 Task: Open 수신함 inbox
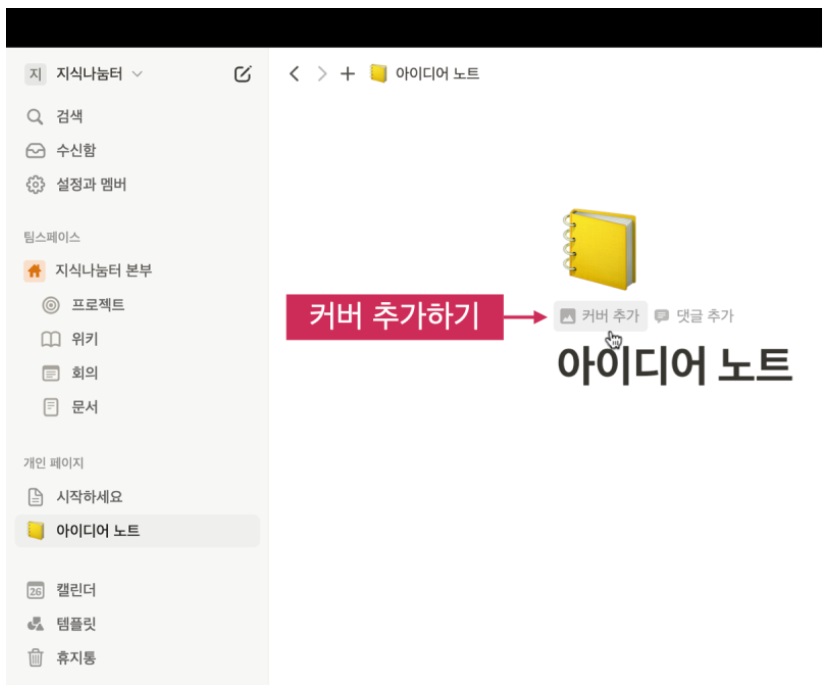(x=76, y=150)
